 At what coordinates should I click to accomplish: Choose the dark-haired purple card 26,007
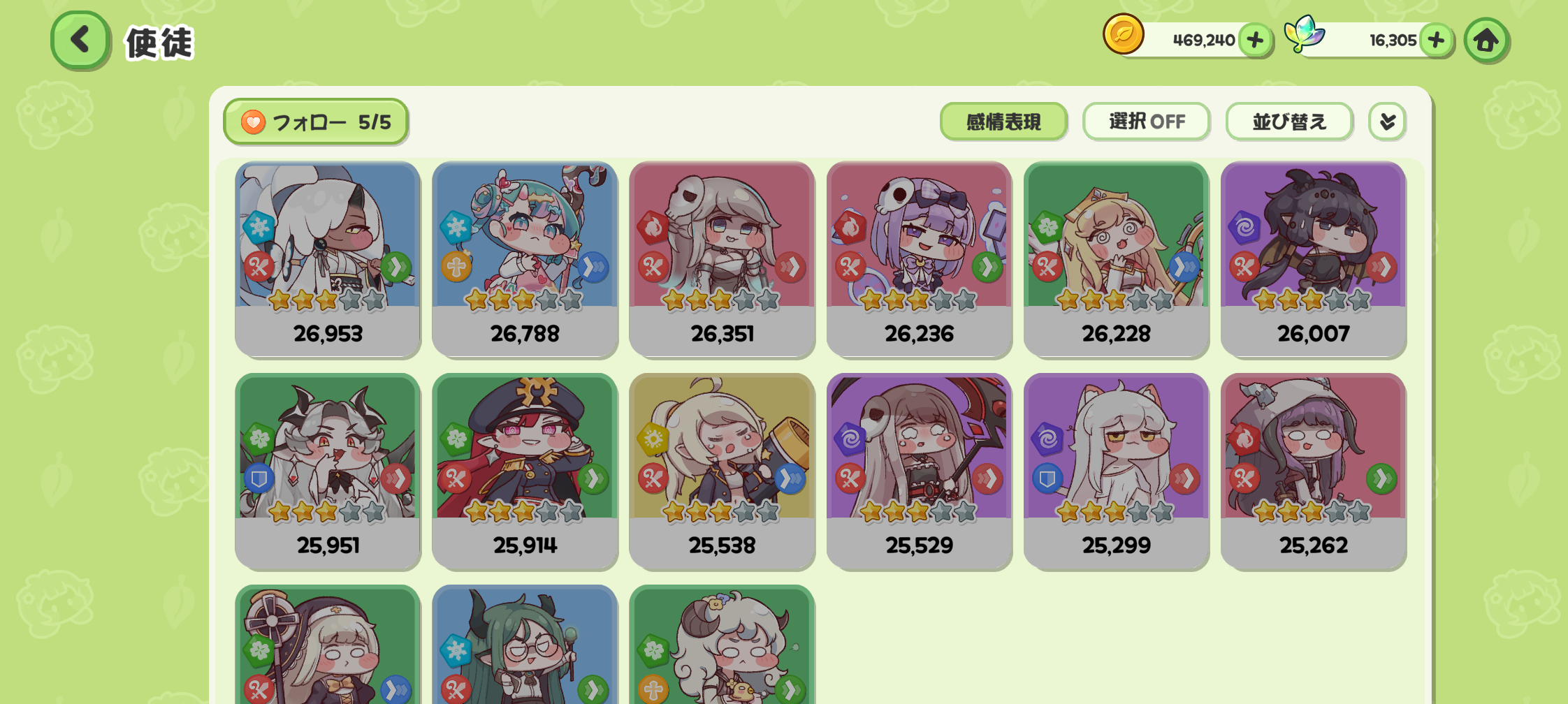click(x=1313, y=259)
